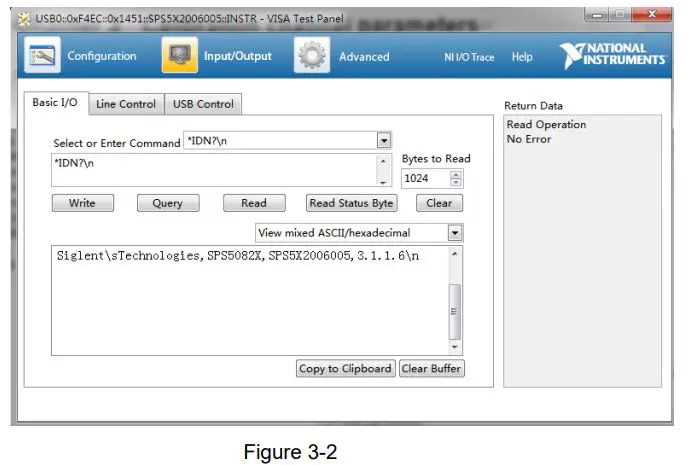Click the output buffer scroll up arrow
This screenshot has width=687, height=465.
click(455, 254)
